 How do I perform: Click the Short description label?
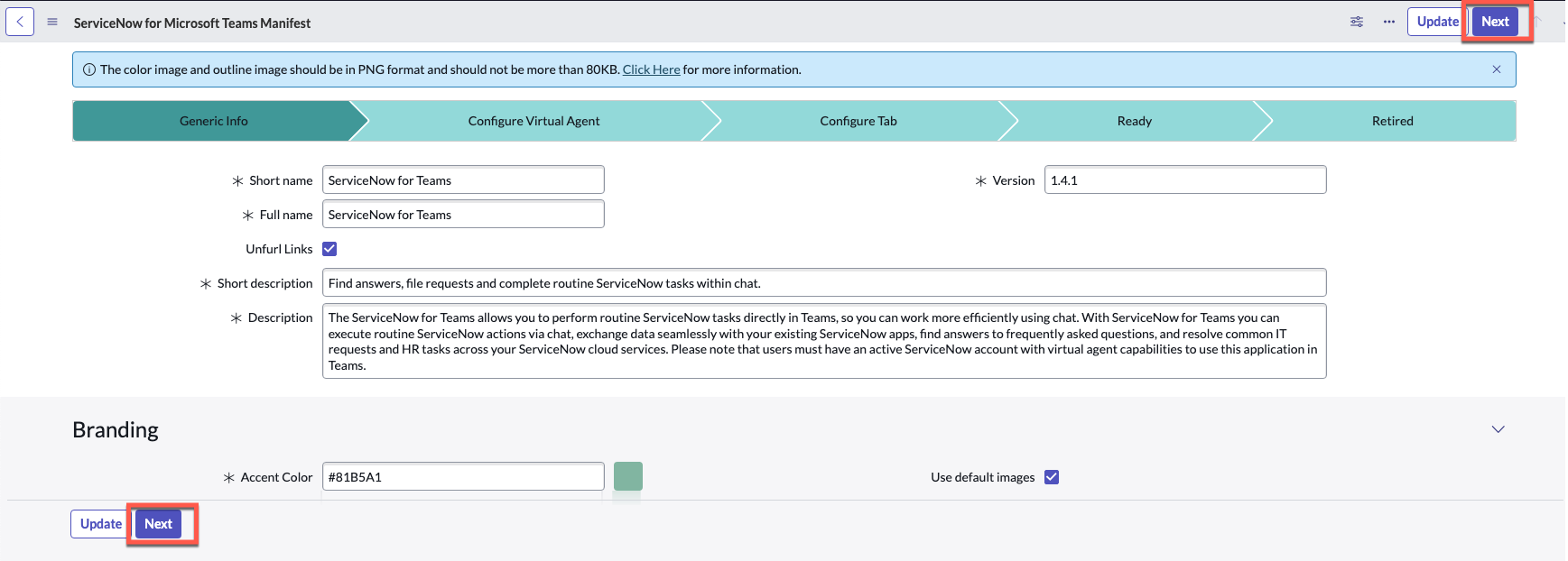[x=264, y=283]
